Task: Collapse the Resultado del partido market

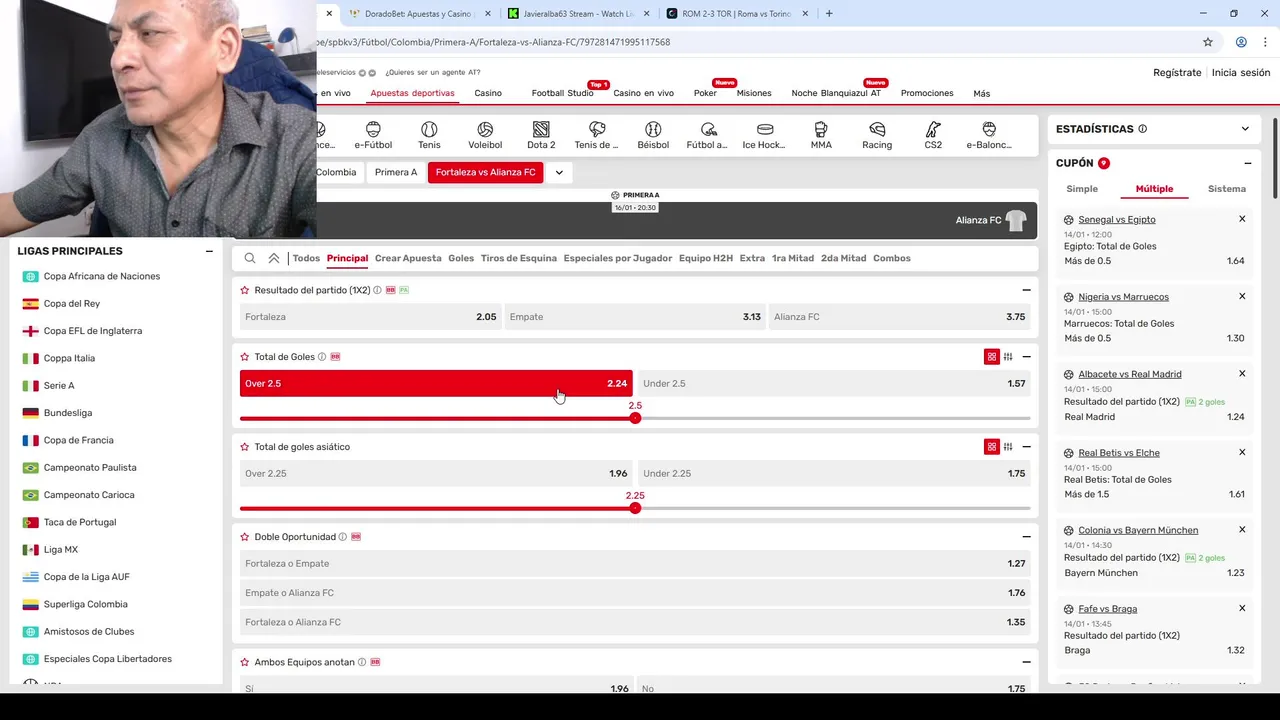Action: [1026, 290]
